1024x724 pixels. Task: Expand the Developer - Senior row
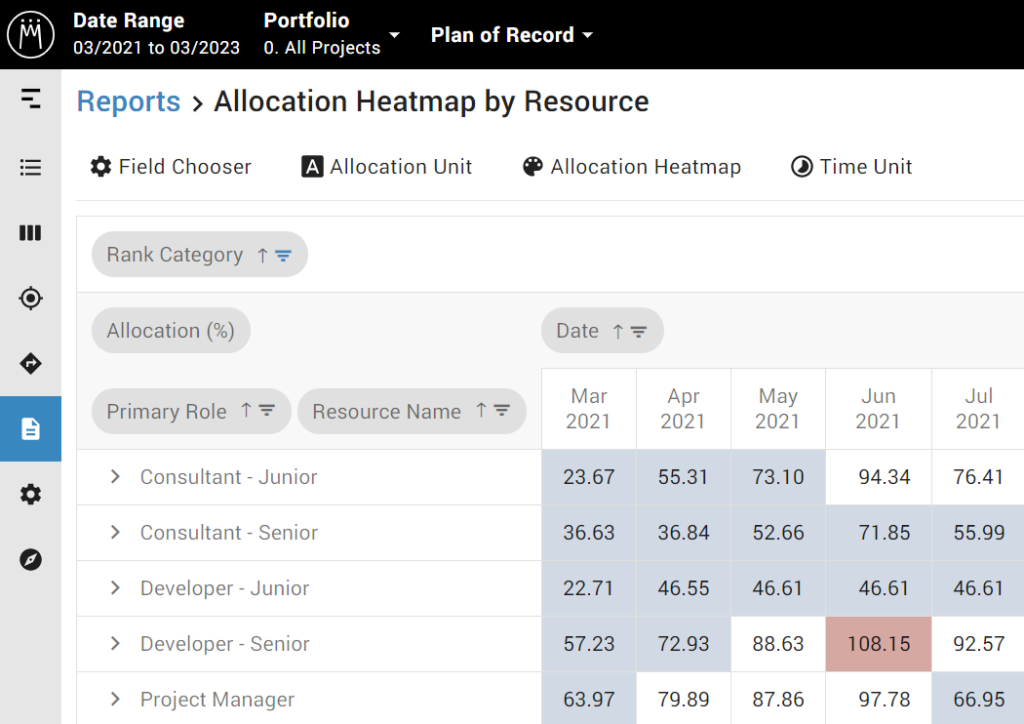click(116, 644)
